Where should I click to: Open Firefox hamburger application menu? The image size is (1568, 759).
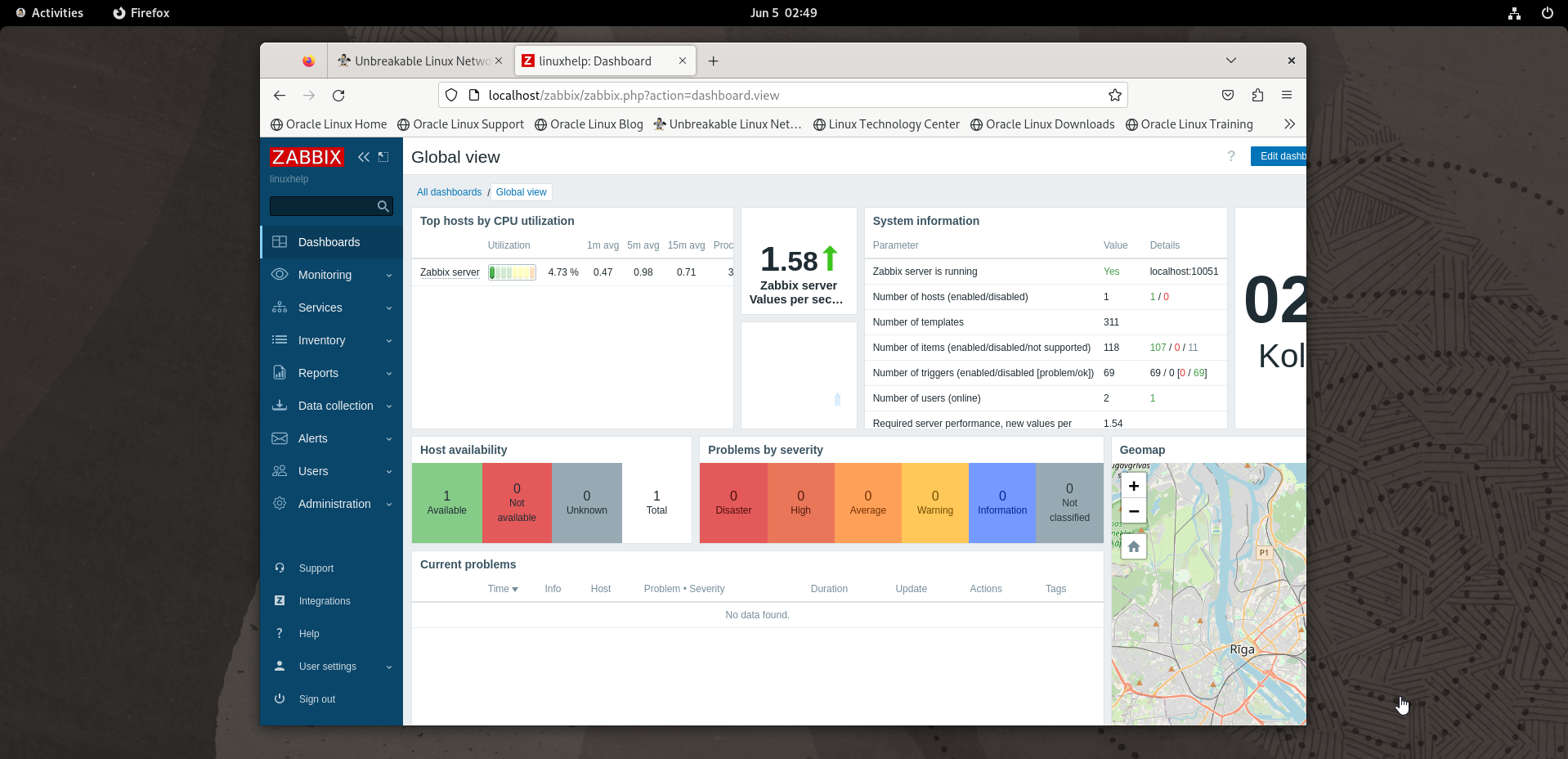pyautogui.click(x=1287, y=96)
